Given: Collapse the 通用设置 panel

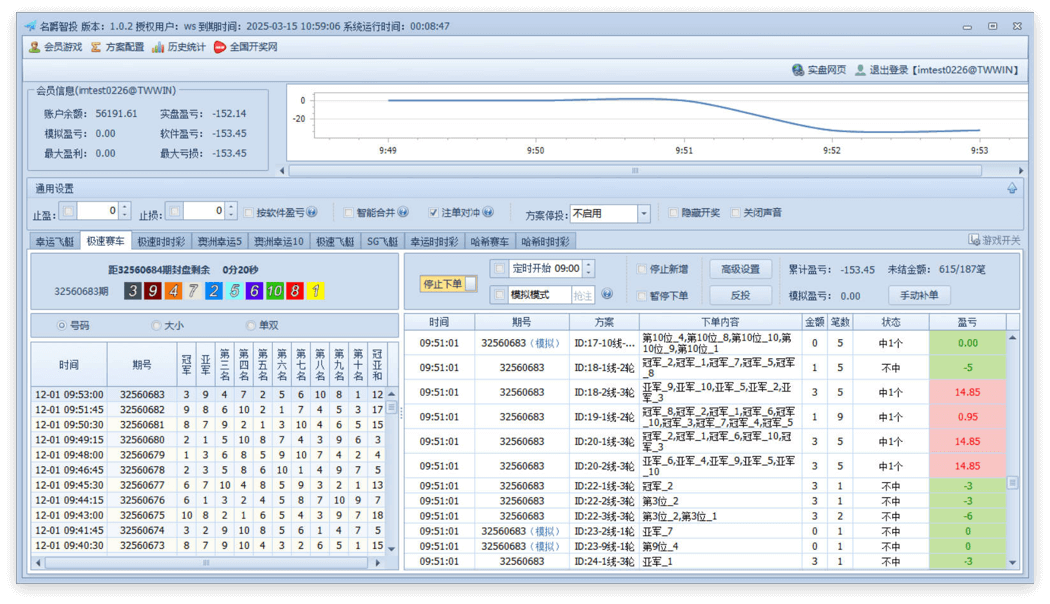Looking at the screenshot, I should tap(1012, 188).
